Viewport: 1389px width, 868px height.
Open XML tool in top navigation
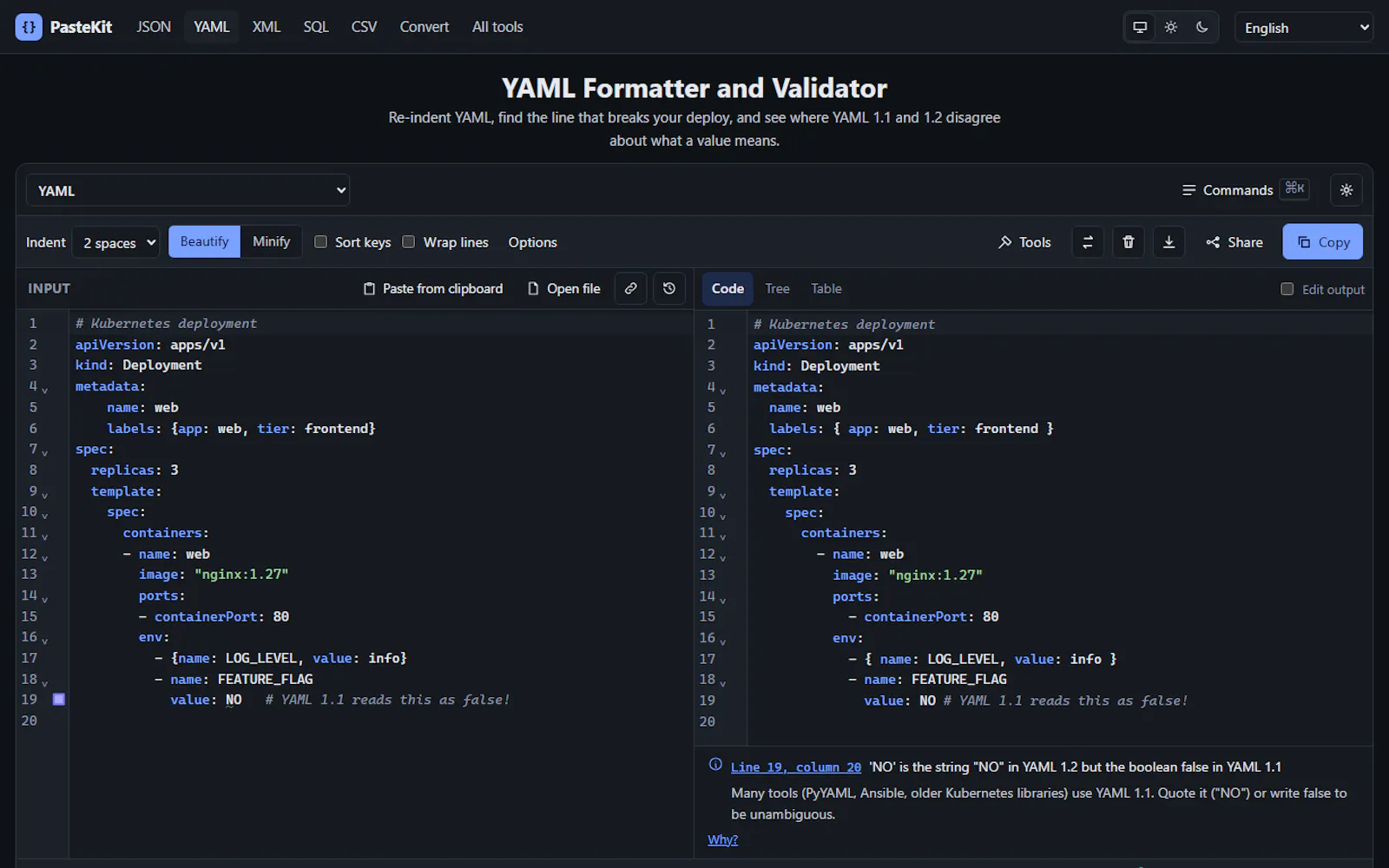[267, 27]
